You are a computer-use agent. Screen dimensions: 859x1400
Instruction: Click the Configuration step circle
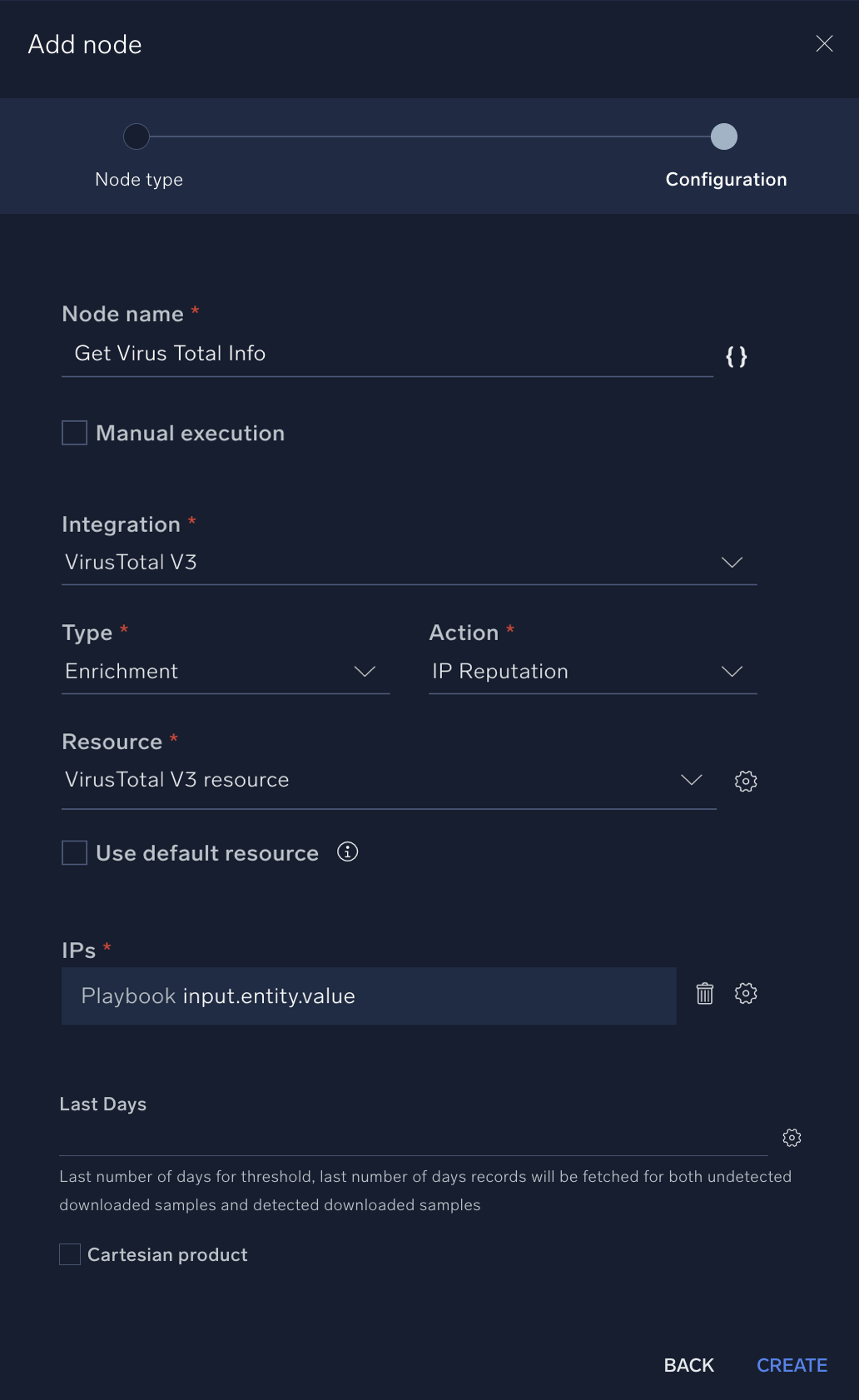click(x=725, y=136)
